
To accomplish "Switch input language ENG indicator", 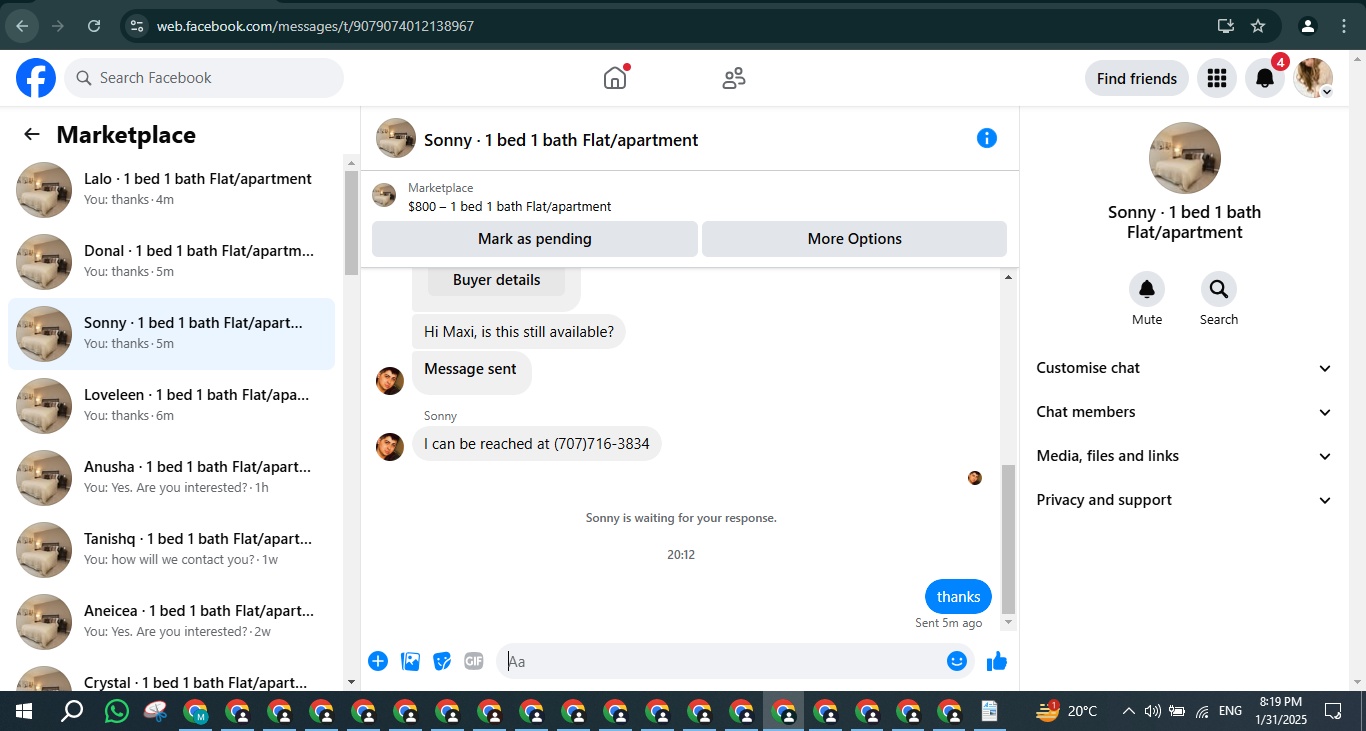I will [1231, 711].
